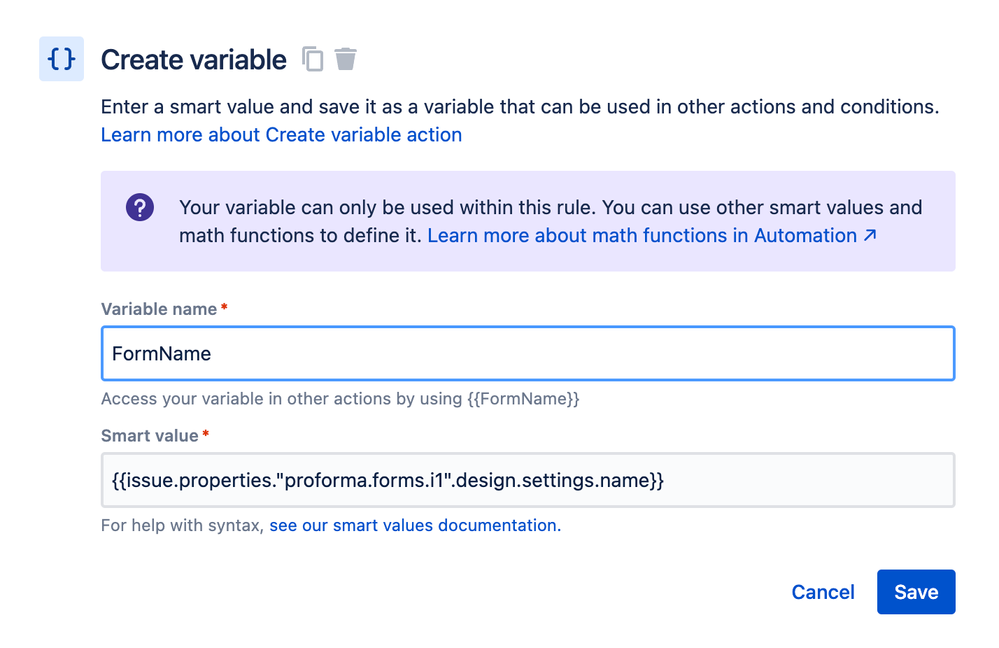This screenshot has height=648, width=999.
Task: Click into the Smart value field
Action: coord(527,480)
